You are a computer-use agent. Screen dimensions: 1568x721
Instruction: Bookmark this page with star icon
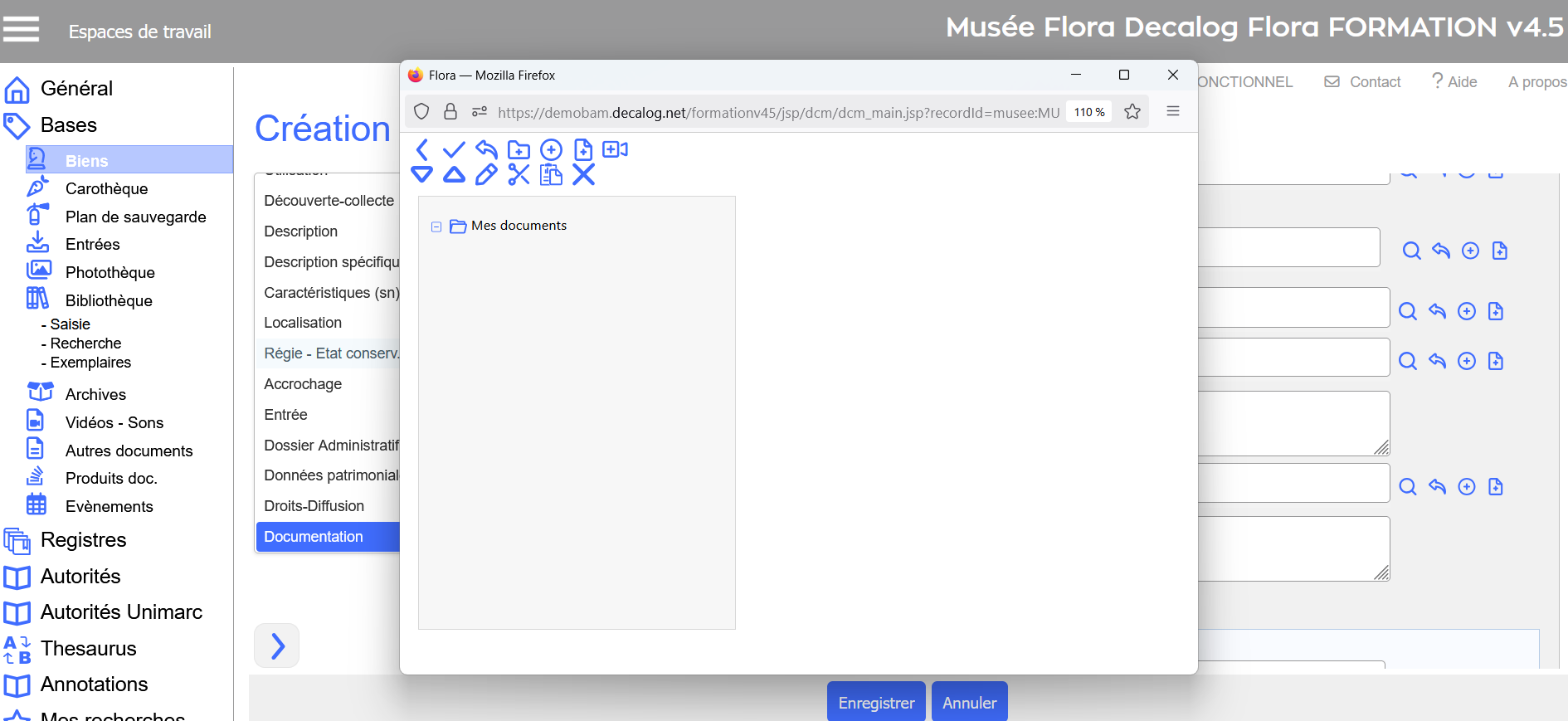coord(1132,112)
